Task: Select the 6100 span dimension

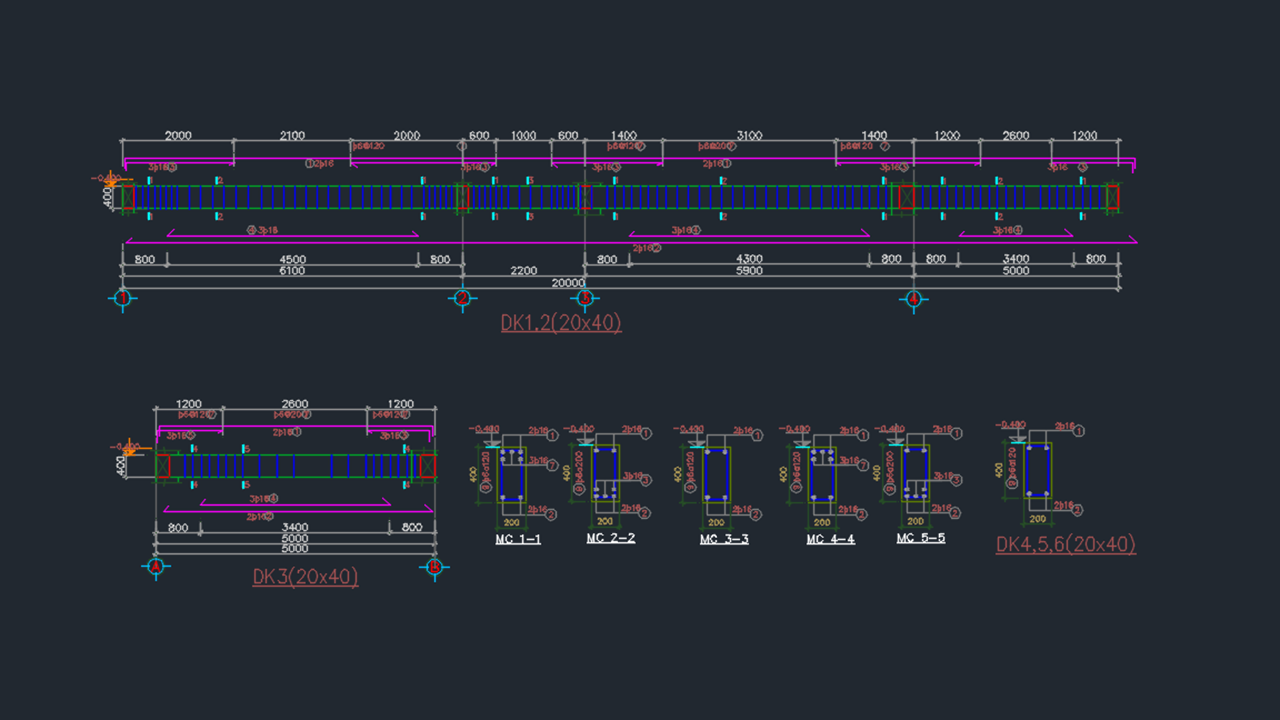Action: tap(292, 271)
